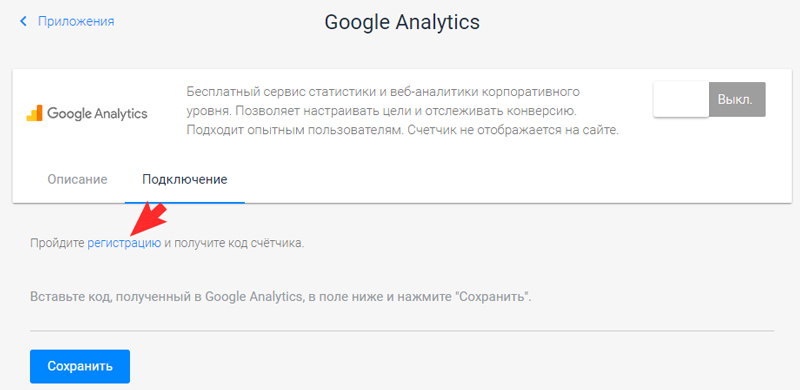Click the gray Выкл. switch label

click(x=737, y=99)
